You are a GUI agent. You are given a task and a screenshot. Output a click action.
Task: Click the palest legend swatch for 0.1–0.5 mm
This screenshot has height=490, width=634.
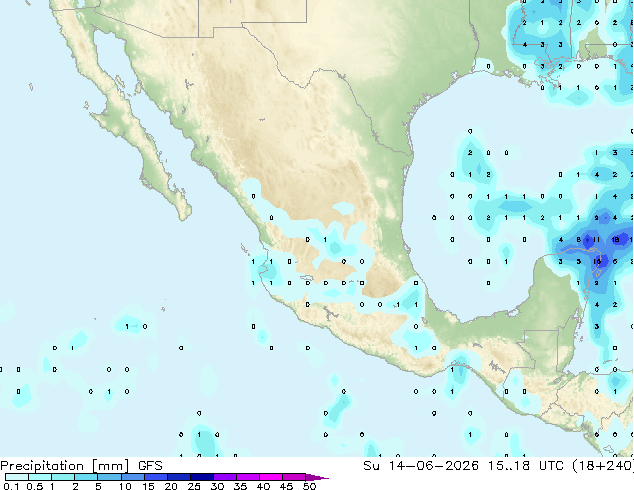[x=17, y=477]
